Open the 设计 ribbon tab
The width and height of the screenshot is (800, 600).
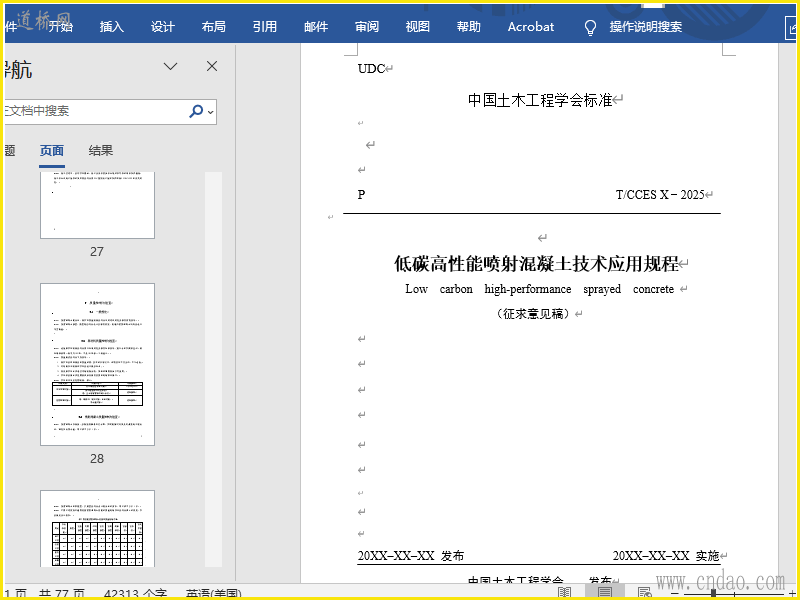pyautogui.click(x=163, y=27)
